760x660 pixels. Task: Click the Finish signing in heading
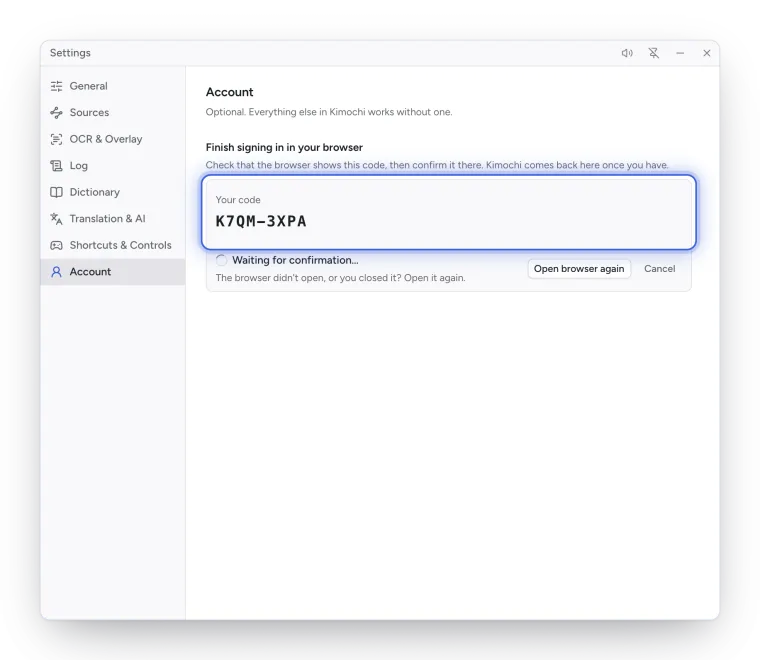tap(284, 147)
